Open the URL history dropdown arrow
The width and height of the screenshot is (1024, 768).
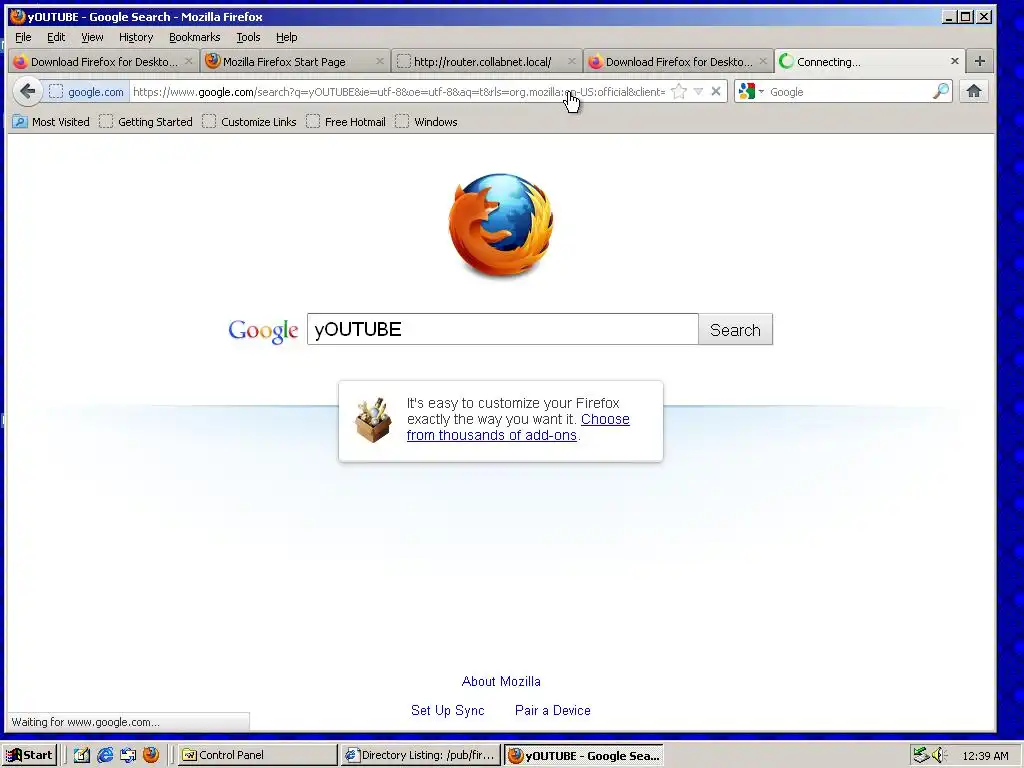click(x=698, y=91)
